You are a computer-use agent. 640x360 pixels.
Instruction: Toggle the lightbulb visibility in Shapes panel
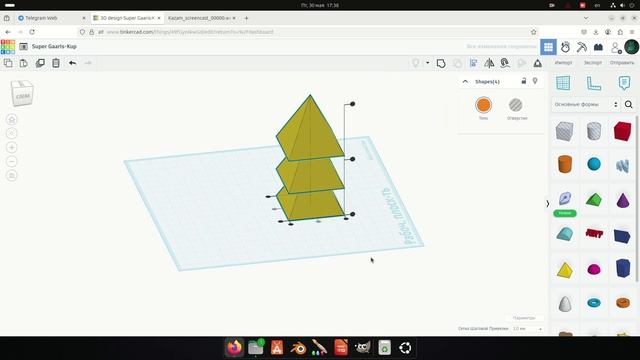point(535,81)
